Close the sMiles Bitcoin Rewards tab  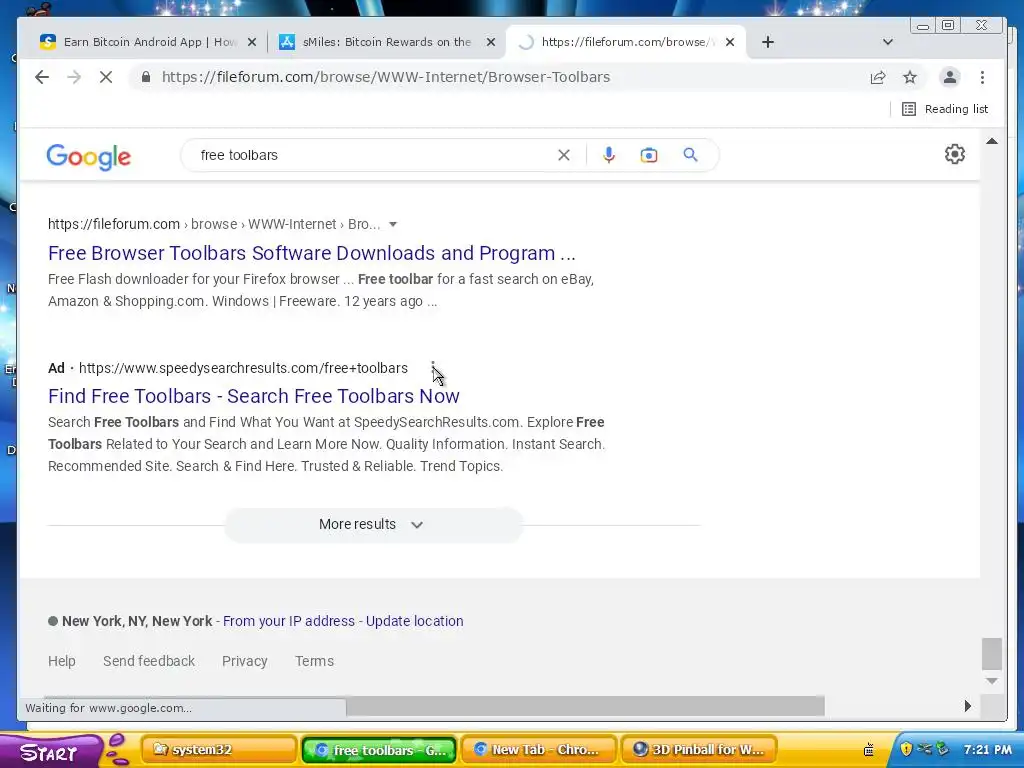click(491, 42)
